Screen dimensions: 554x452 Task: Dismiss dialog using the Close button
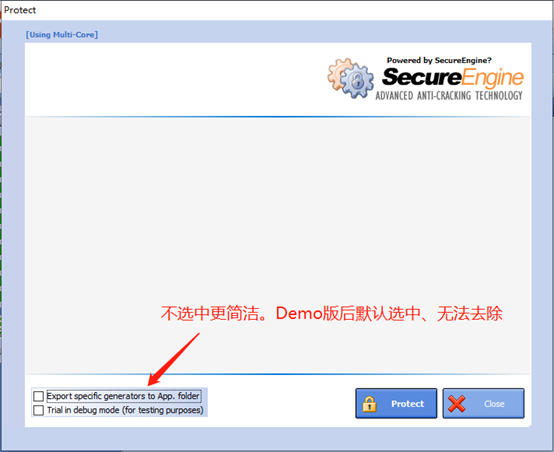pyautogui.click(x=483, y=404)
